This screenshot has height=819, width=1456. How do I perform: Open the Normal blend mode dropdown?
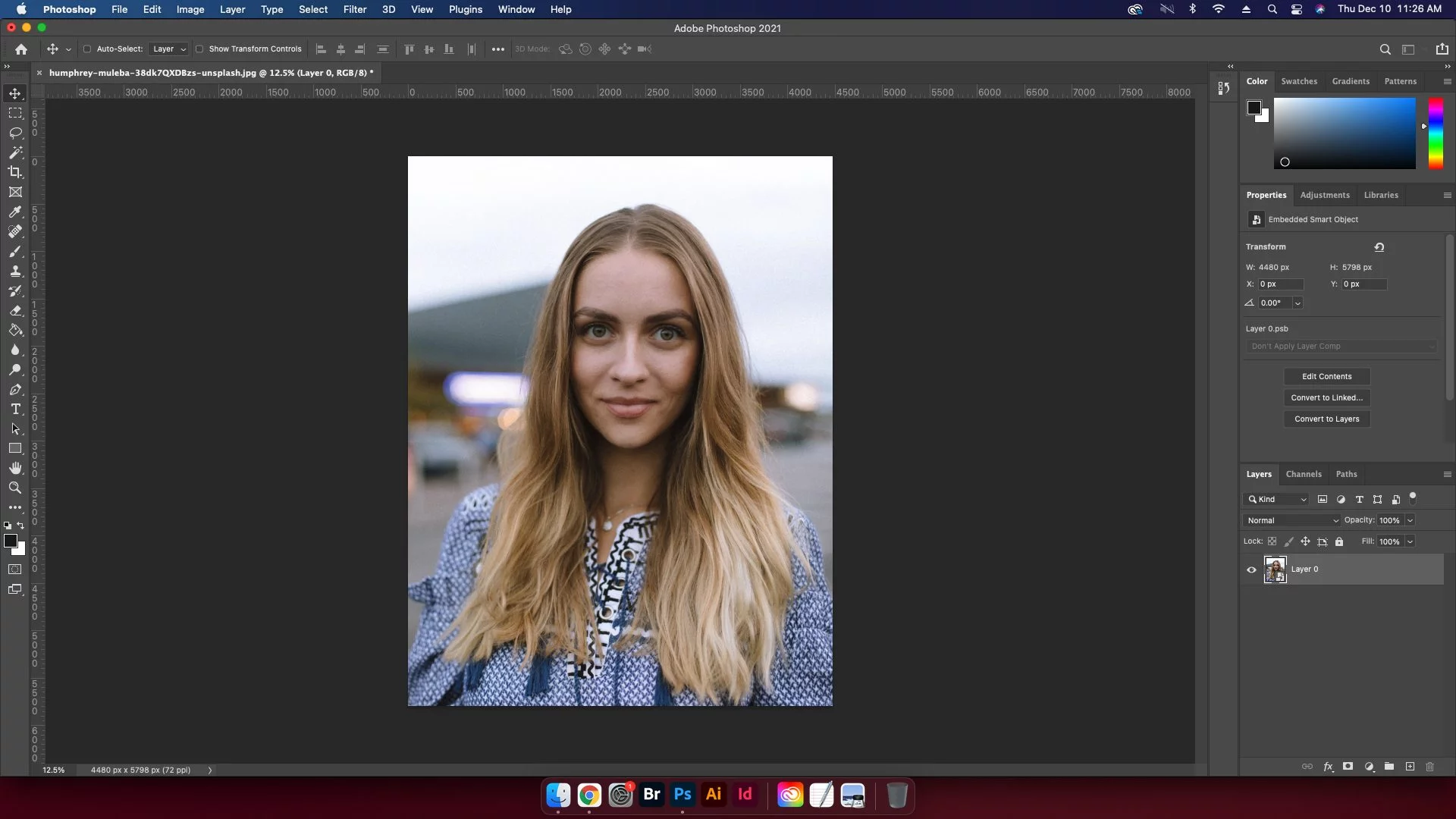click(x=1292, y=520)
